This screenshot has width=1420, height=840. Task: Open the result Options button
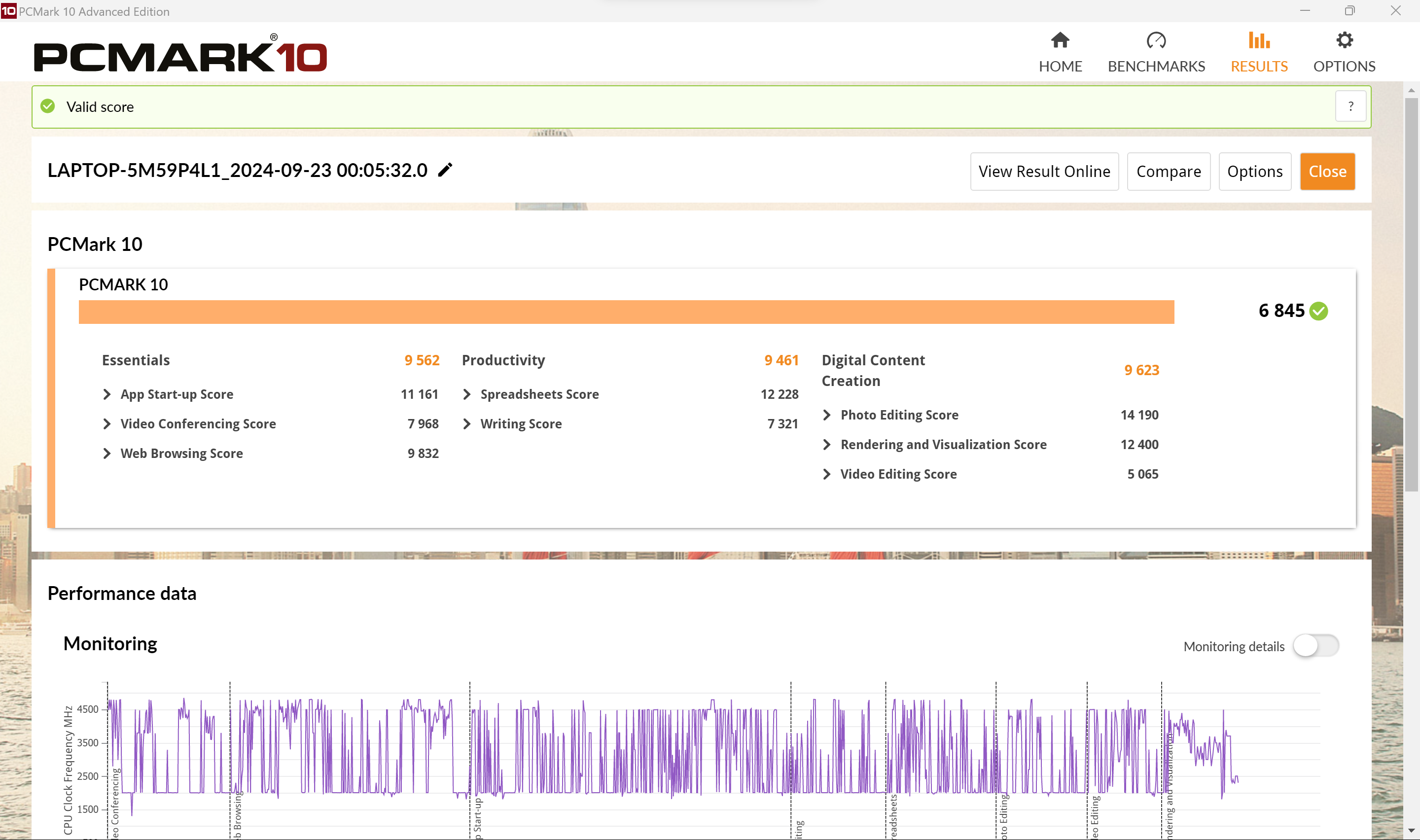click(x=1255, y=172)
